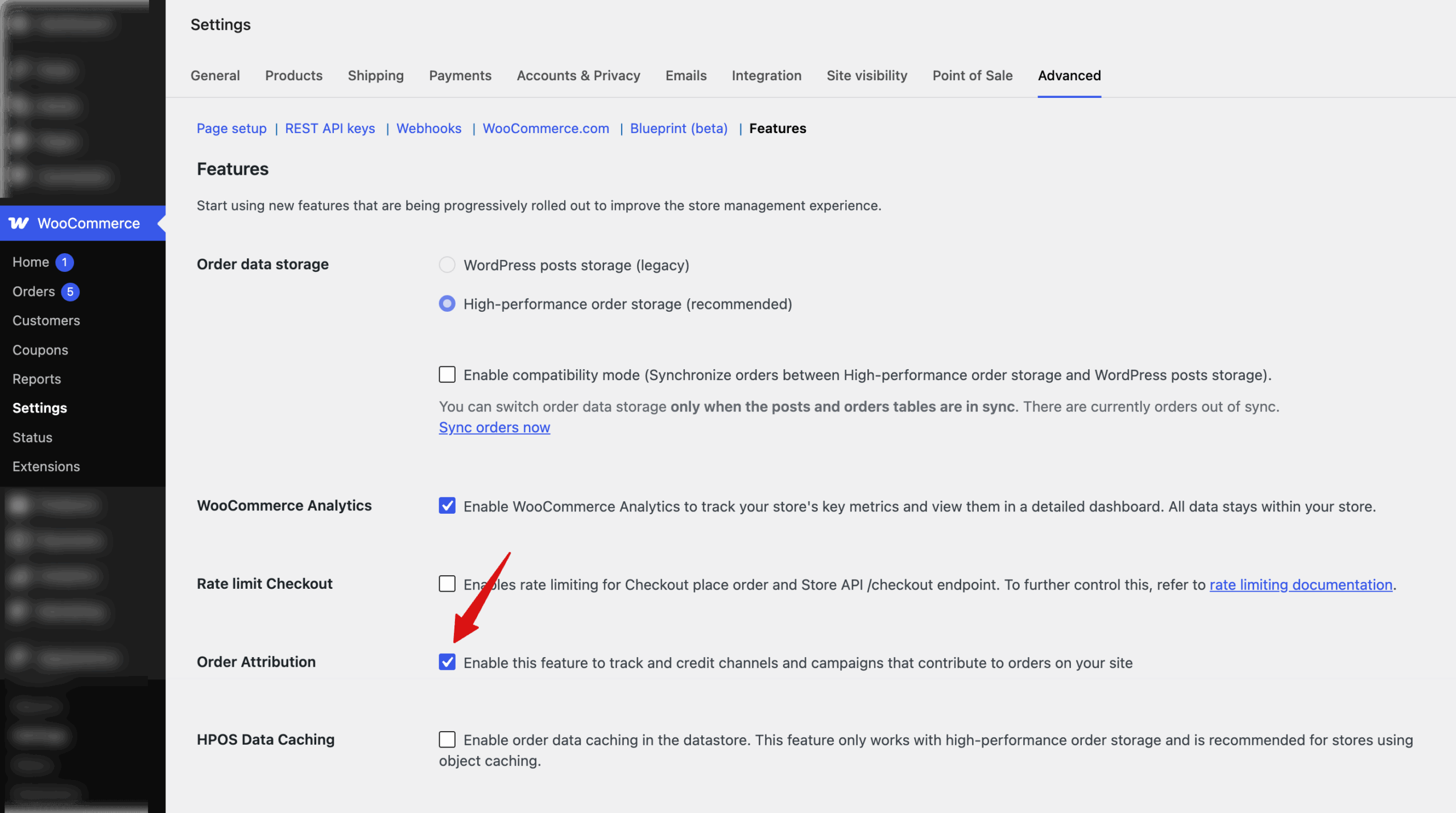Click the Rate limit Checkout label

[264, 584]
